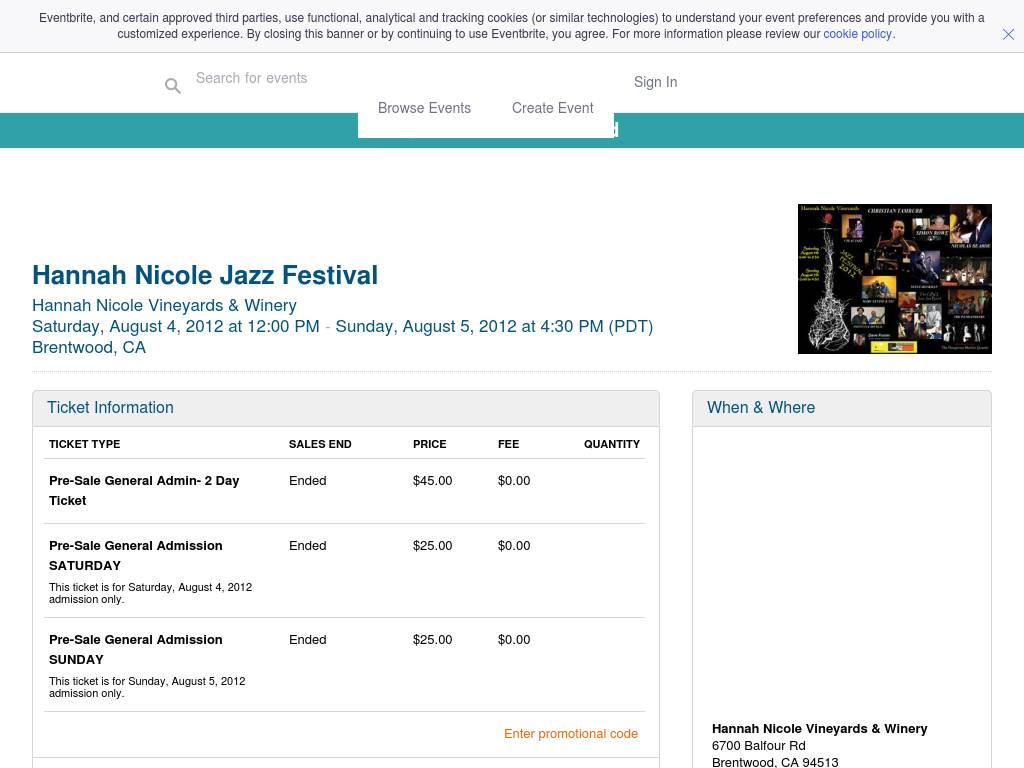Click the Hannah Nicole Jazz Festival title
The width and height of the screenshot is (1024, 768).
[205, 275]
